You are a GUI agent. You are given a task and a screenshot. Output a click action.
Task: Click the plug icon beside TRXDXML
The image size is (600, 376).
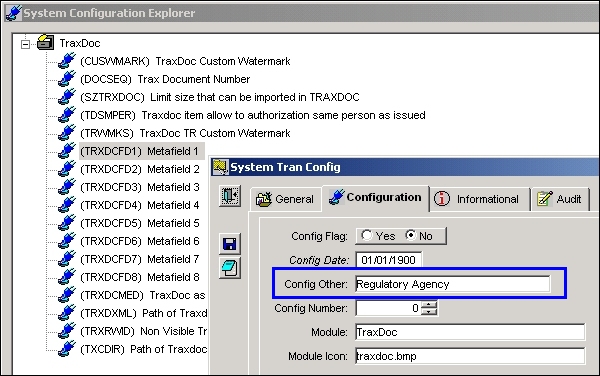point(67,313)
